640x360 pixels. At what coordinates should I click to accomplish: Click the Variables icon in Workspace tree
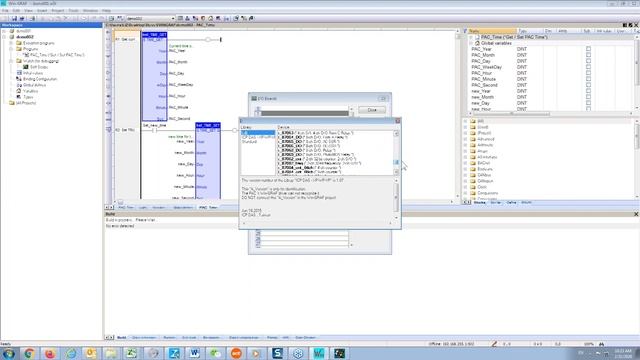(x=19, y=91)
